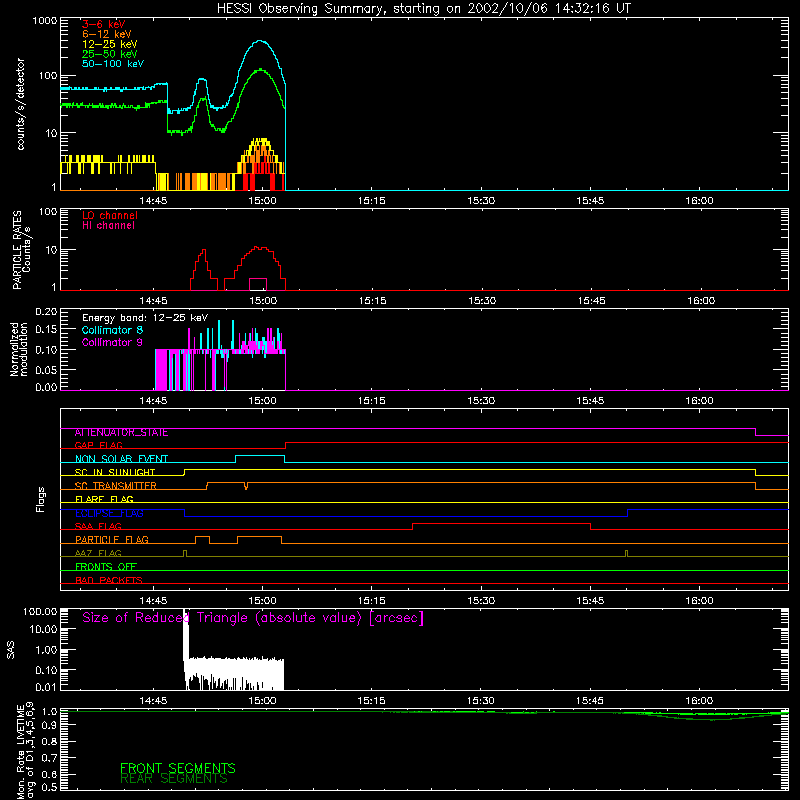Click the peak of the green 25-50 keV curve
This screenshot has width=800, height=800.
[261, 69]
